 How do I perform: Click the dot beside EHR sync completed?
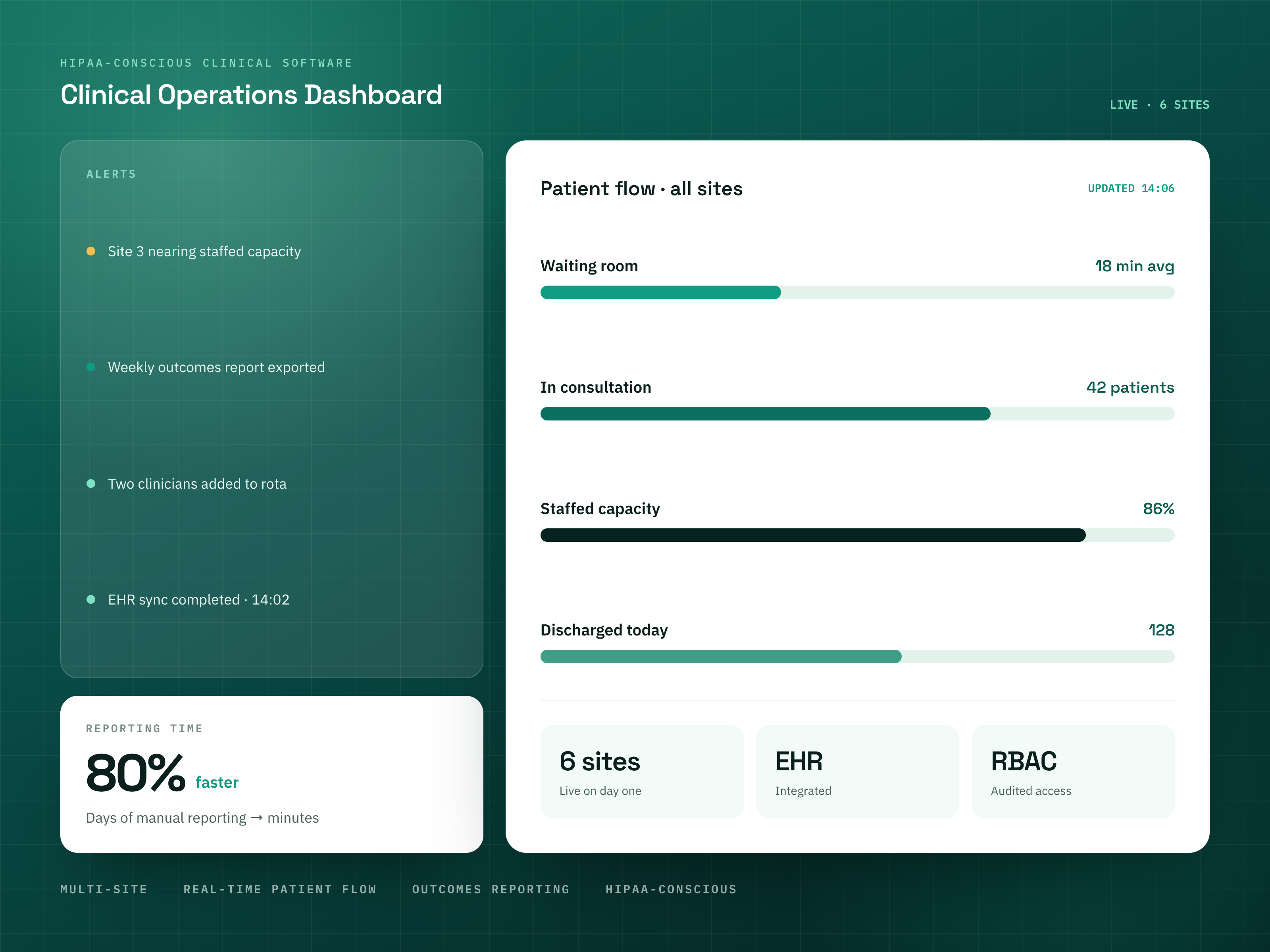coord(91,600)
